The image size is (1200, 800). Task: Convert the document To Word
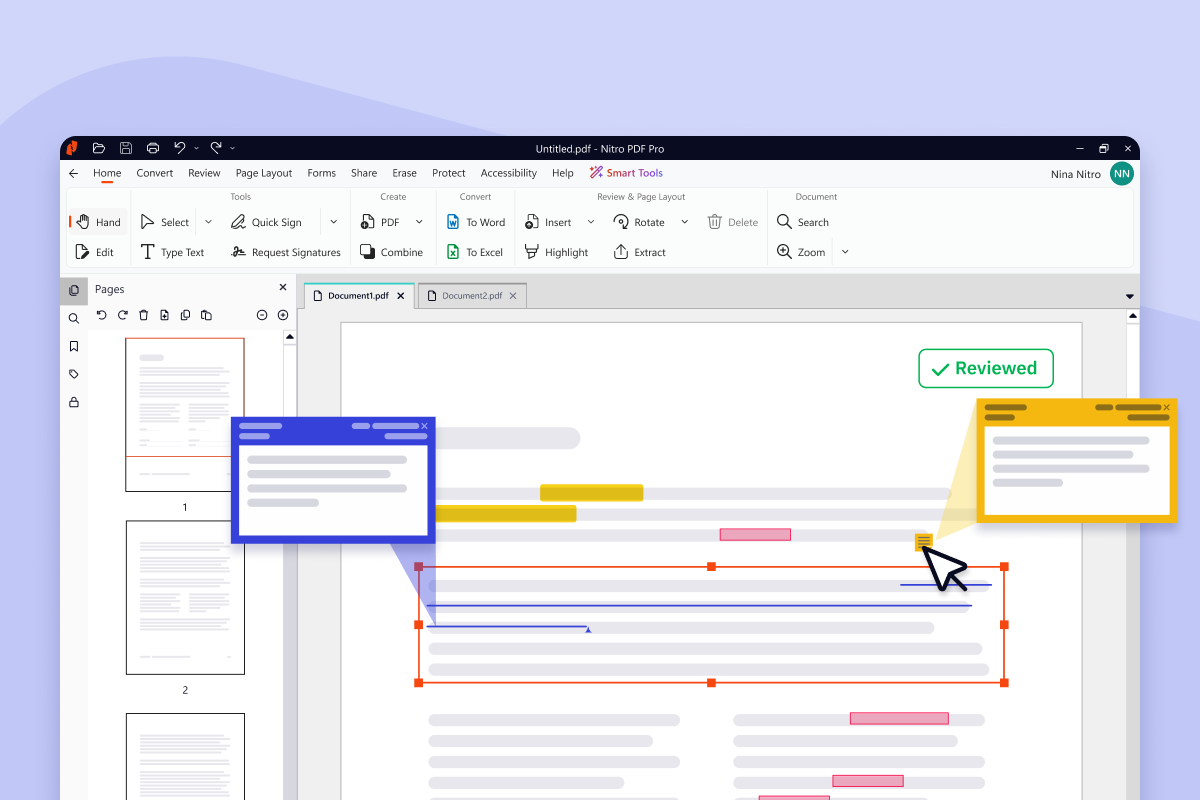click(476, 222)
